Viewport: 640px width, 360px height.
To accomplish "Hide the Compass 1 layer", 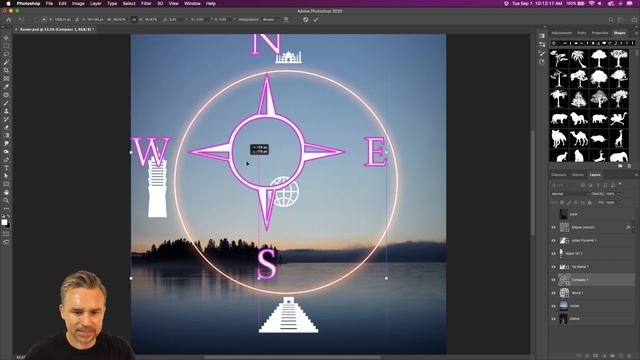I will point(554,280).
